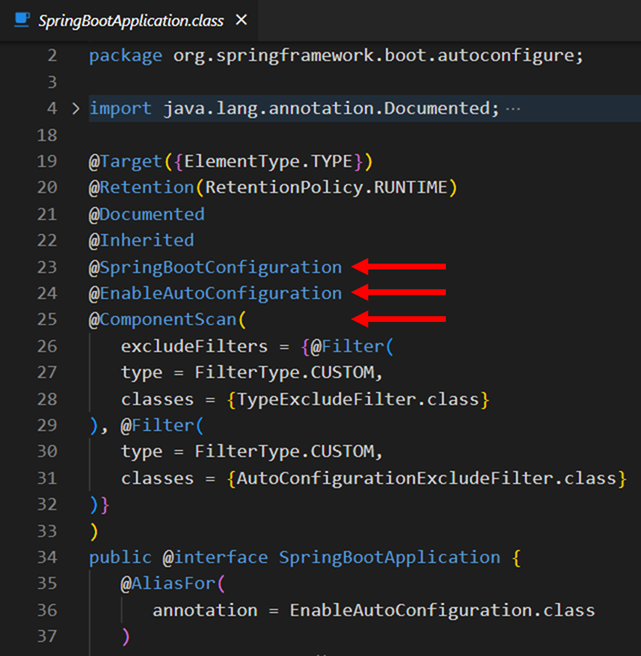Click ElementType.TYPE in the Target annotation
The image size is (641, 656).
click(x=268, y=161)
